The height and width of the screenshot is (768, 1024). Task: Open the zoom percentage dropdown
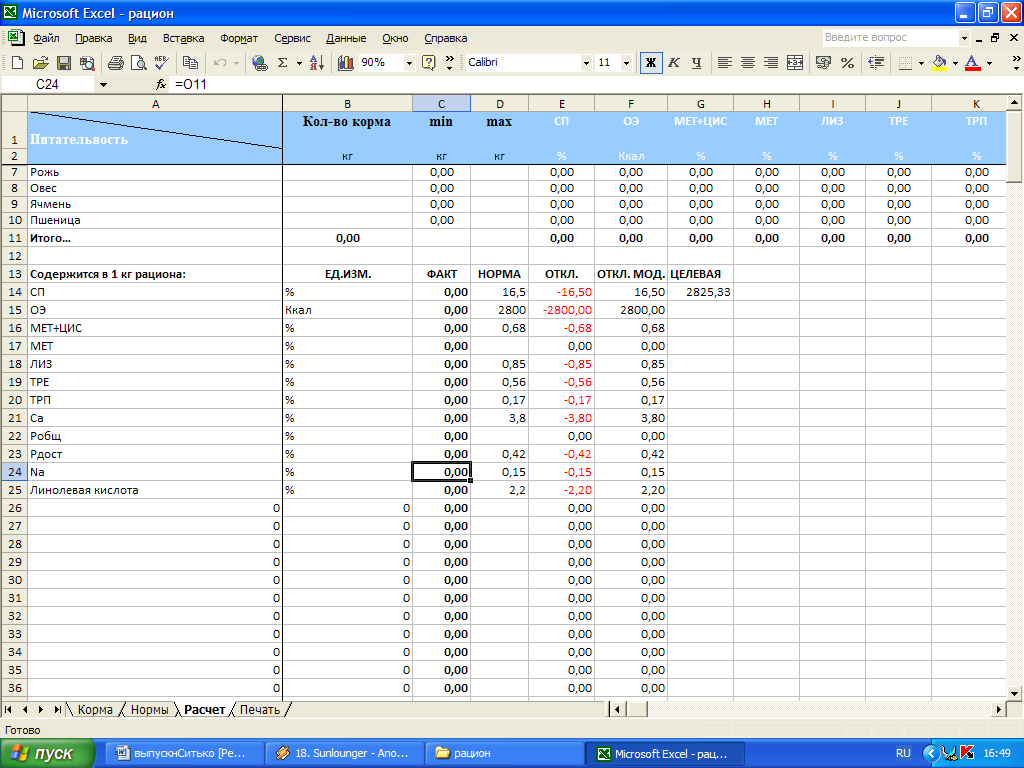409,62
